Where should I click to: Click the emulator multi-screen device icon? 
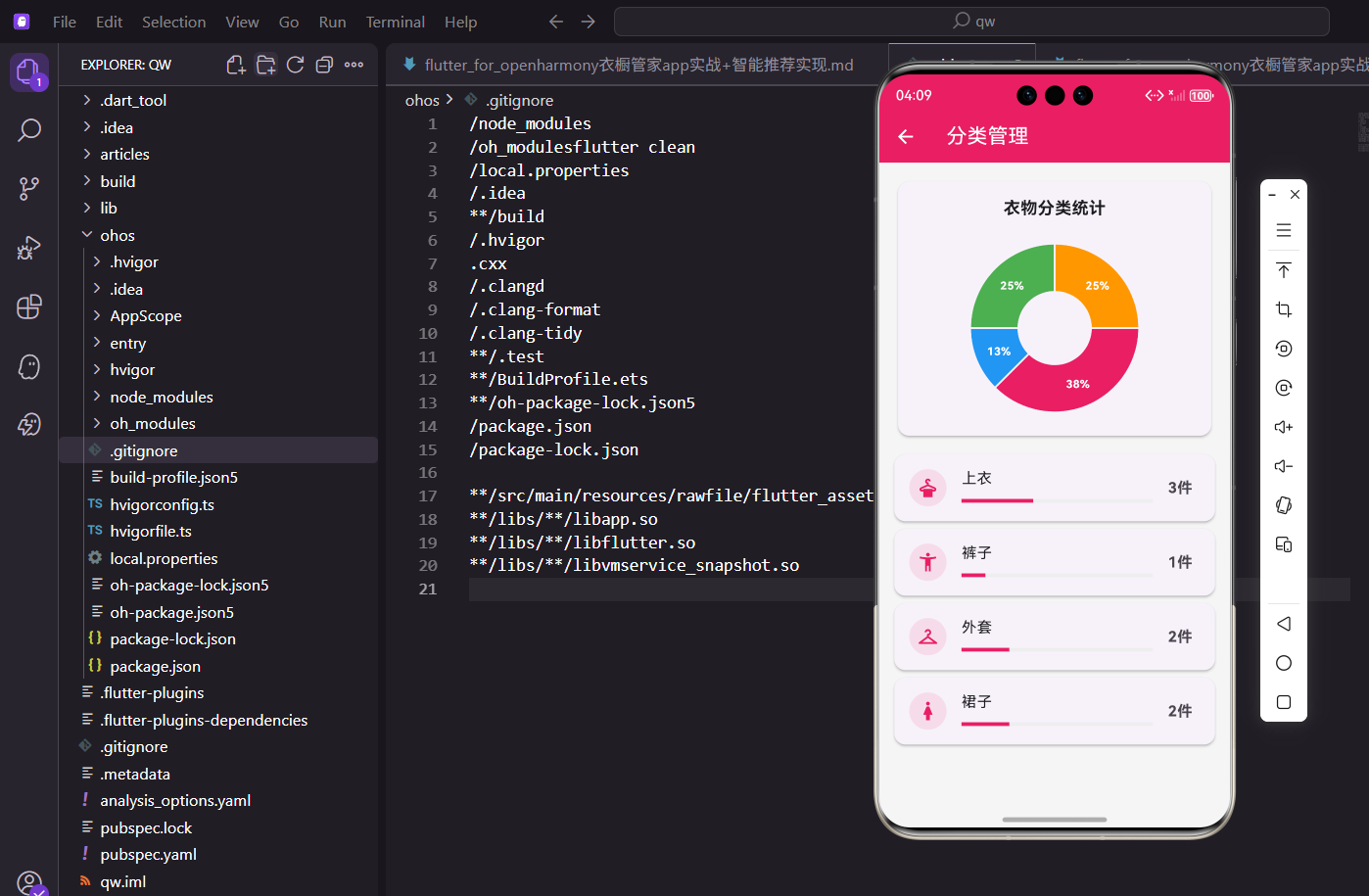(x=1284, y=544)
